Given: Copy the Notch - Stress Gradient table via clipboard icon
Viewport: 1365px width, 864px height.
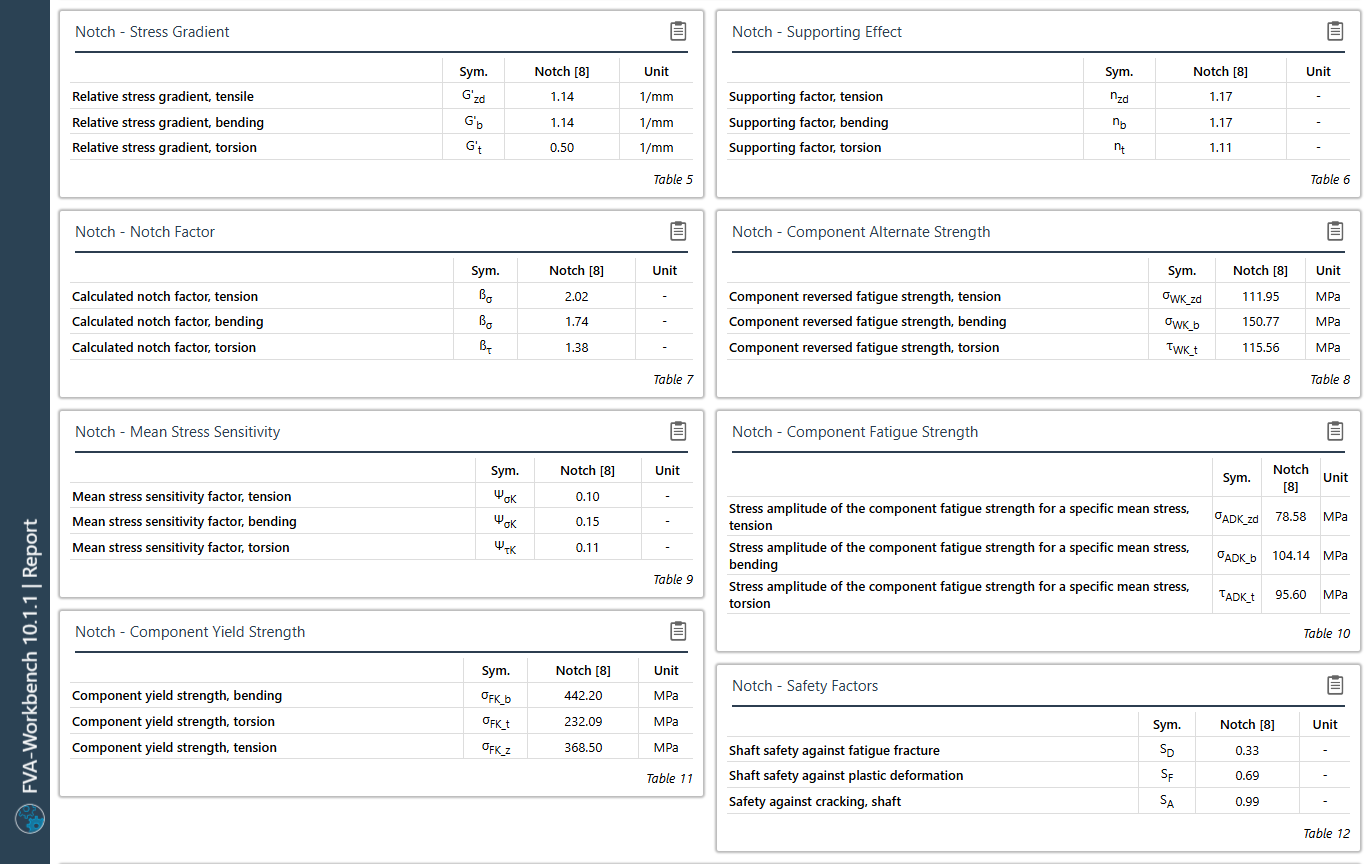Looking at the screenshot, I should tap(678, 31).
